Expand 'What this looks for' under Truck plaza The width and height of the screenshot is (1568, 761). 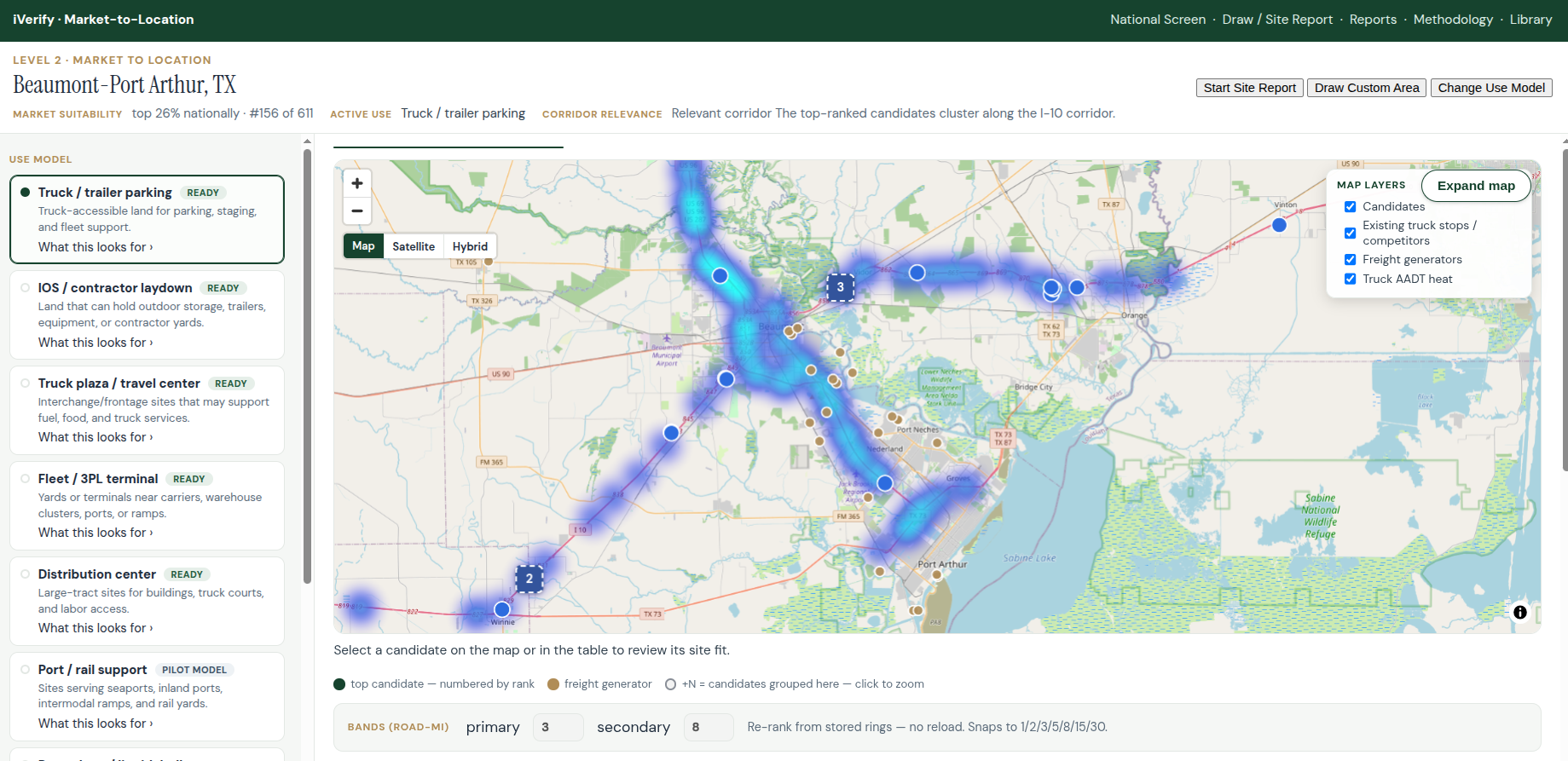pyautogui.click(x=95, y=437)
